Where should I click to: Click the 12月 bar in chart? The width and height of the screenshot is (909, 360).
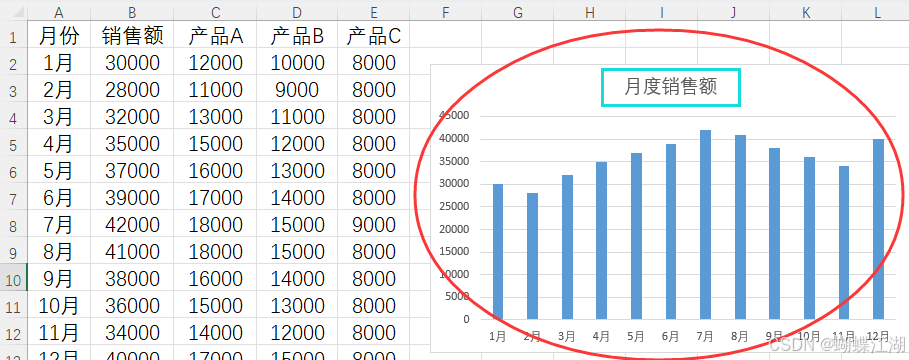[x=879, y=229]
